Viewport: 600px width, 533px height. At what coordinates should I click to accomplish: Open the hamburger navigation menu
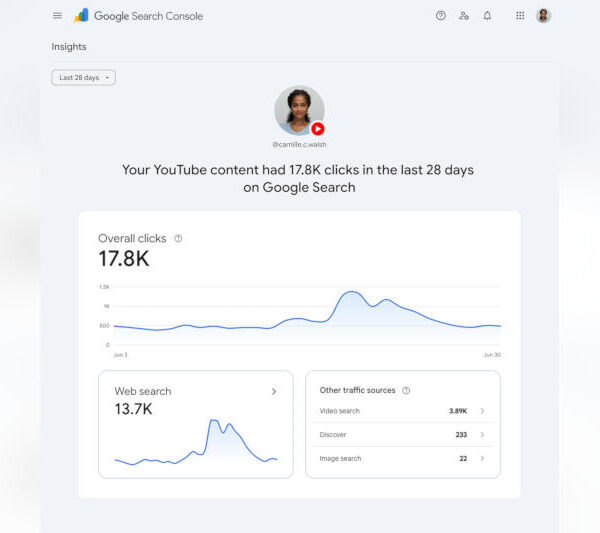click(57, 16)
